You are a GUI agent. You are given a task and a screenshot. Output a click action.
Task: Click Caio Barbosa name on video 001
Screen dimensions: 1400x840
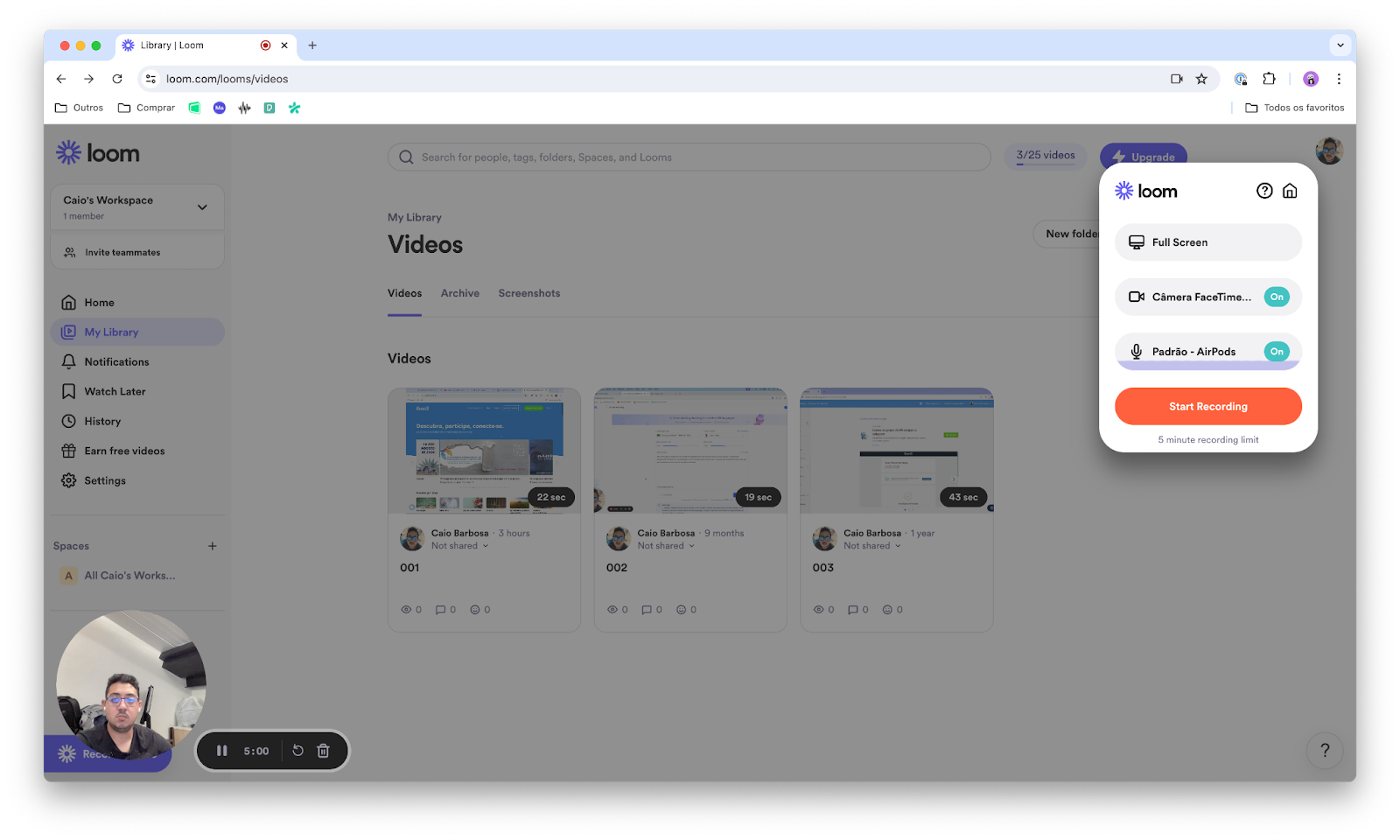click(459, 533)
